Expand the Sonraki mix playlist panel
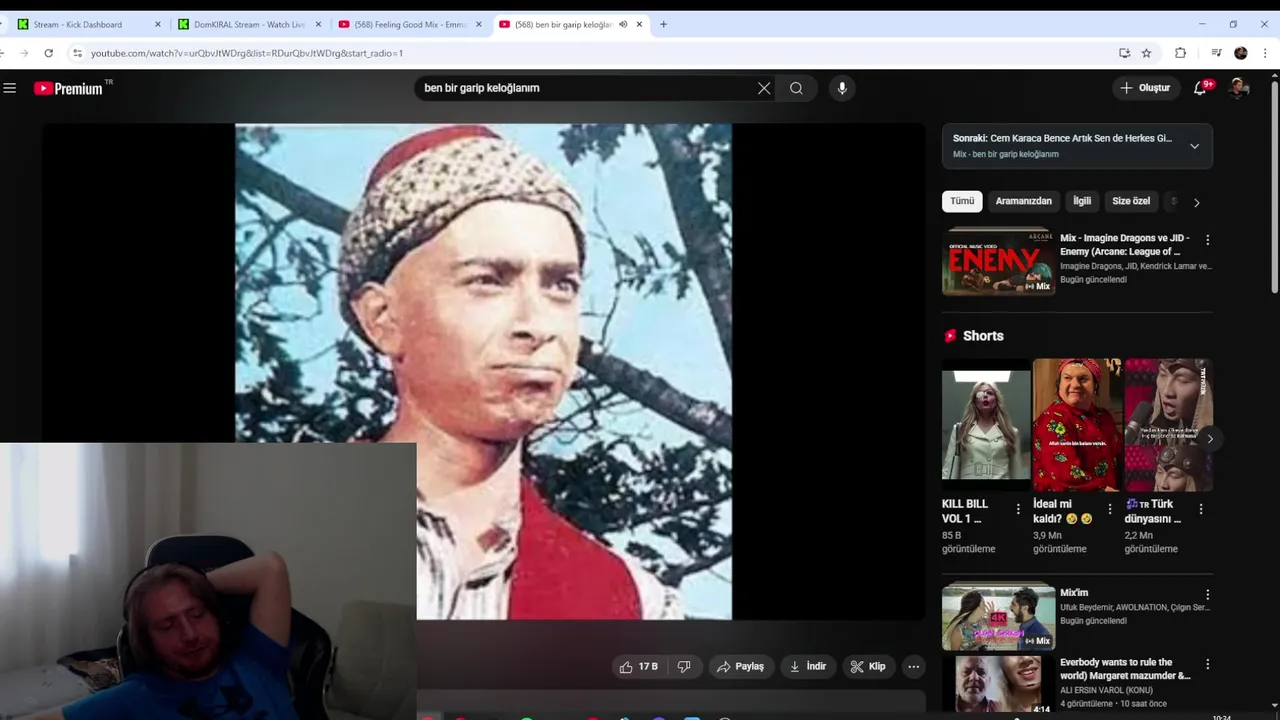This screenshot has width=1280, height=720. [1194, 146]
